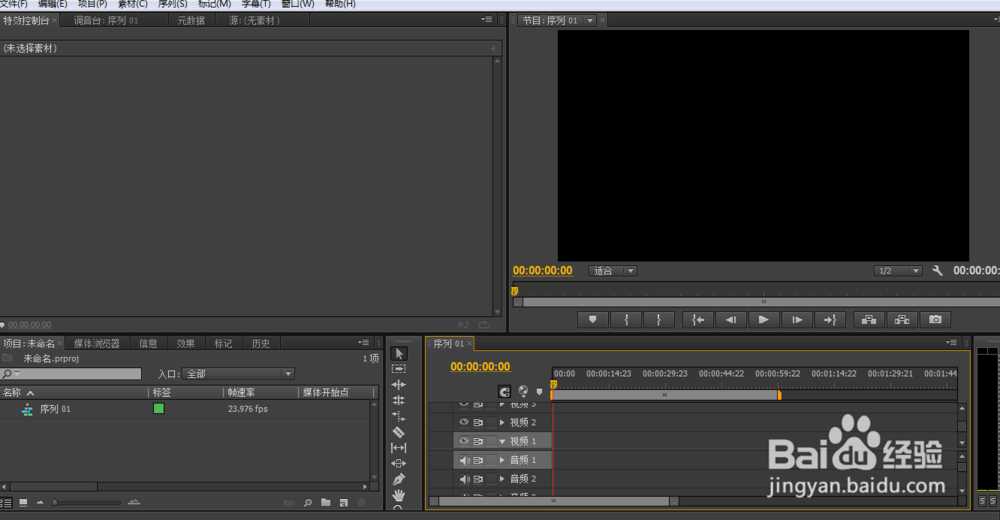Viewport: 1000px width, 520px height.
Task: Expand the 音频 1 track
Action: [502, 460]
